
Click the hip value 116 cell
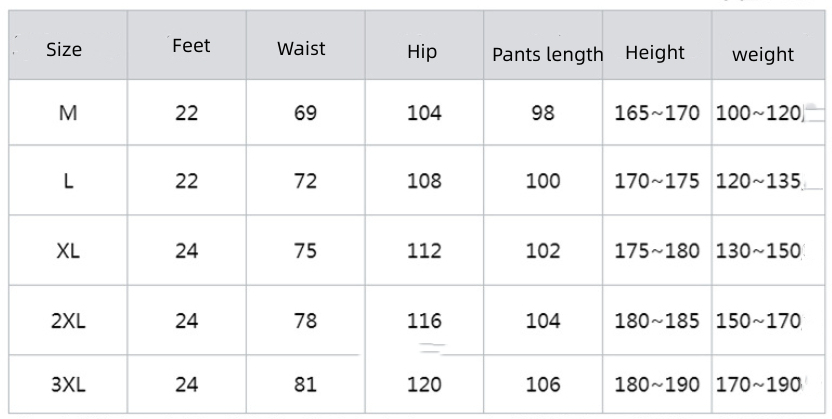(424, 320)
